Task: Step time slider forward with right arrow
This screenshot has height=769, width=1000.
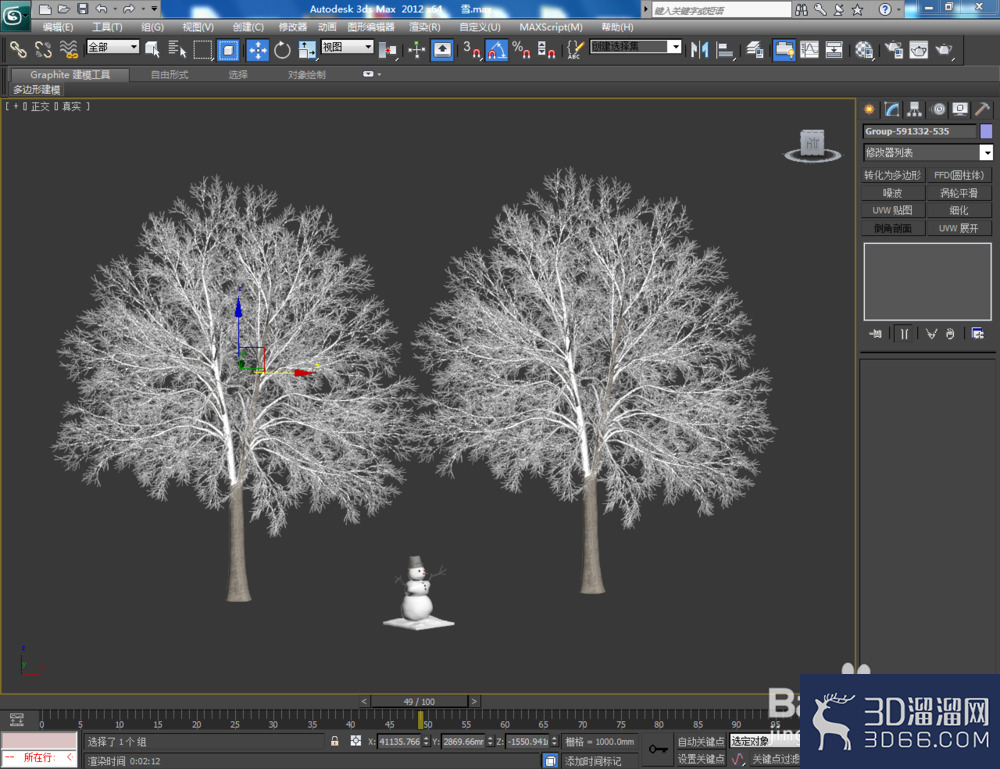Action: click(x=474, y=701)
